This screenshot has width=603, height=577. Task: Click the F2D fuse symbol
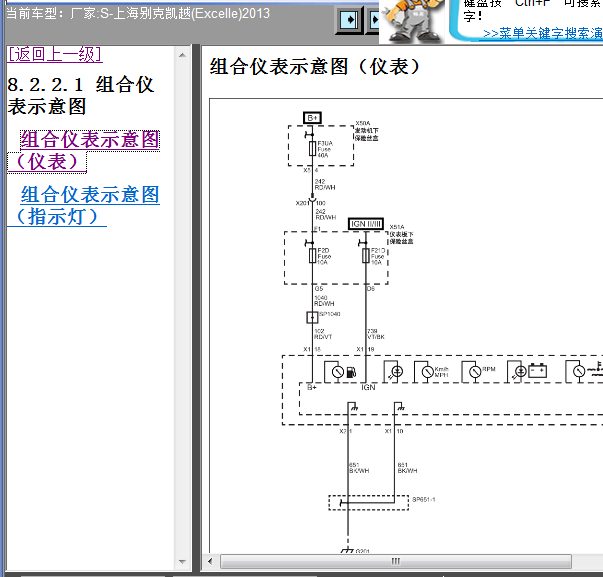pyautogui.click(x=313, y=255)
